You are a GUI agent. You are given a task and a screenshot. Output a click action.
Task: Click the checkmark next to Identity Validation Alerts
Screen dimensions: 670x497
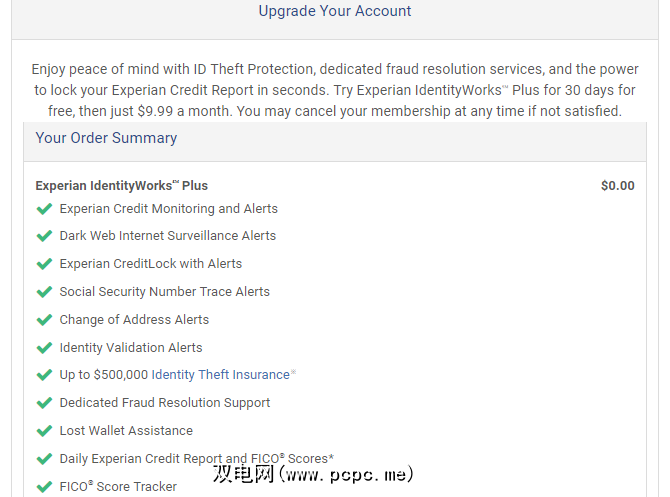click(x=43, y=348)
